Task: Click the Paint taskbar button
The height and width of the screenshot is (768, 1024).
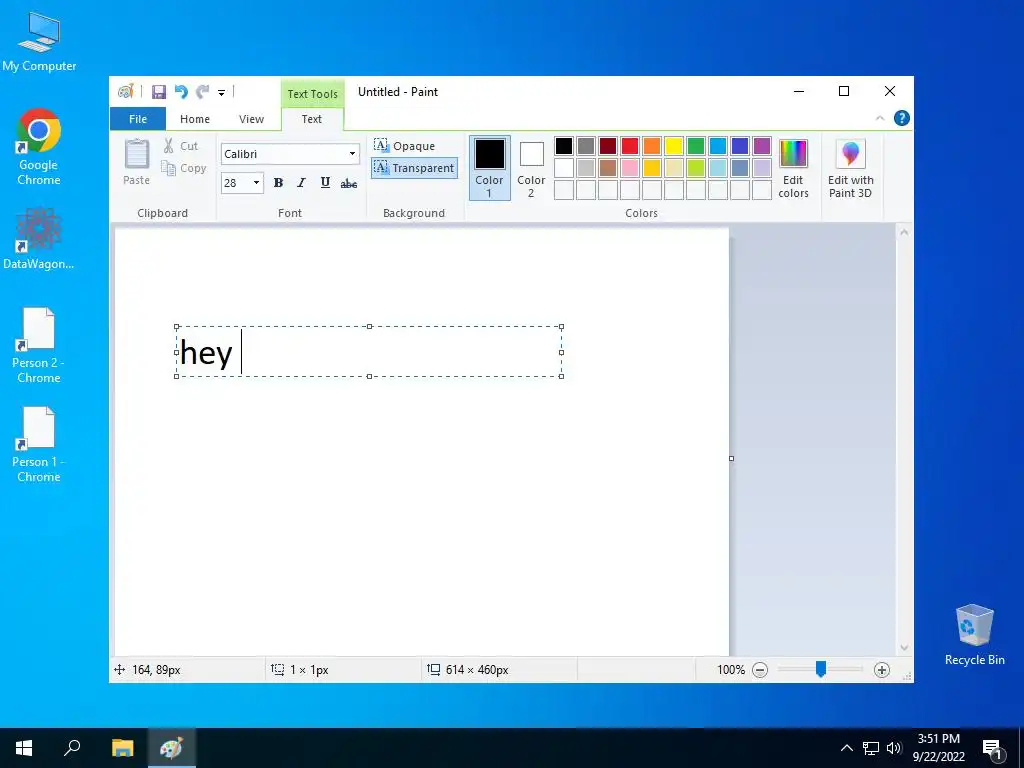Action: 171,748
